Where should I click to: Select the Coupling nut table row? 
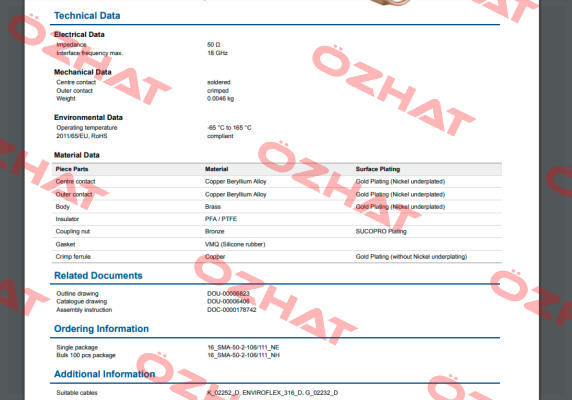coord(277,232)
